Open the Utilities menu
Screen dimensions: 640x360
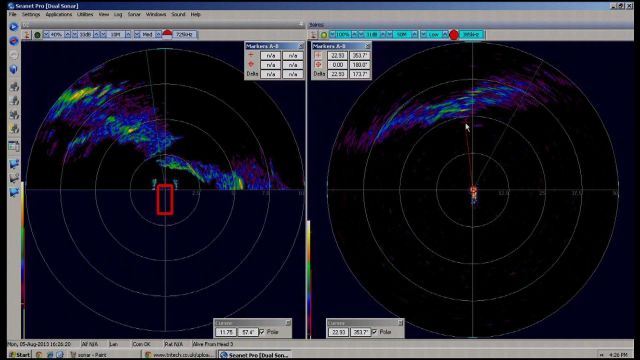pyautogui.click(x=85, y=14)
